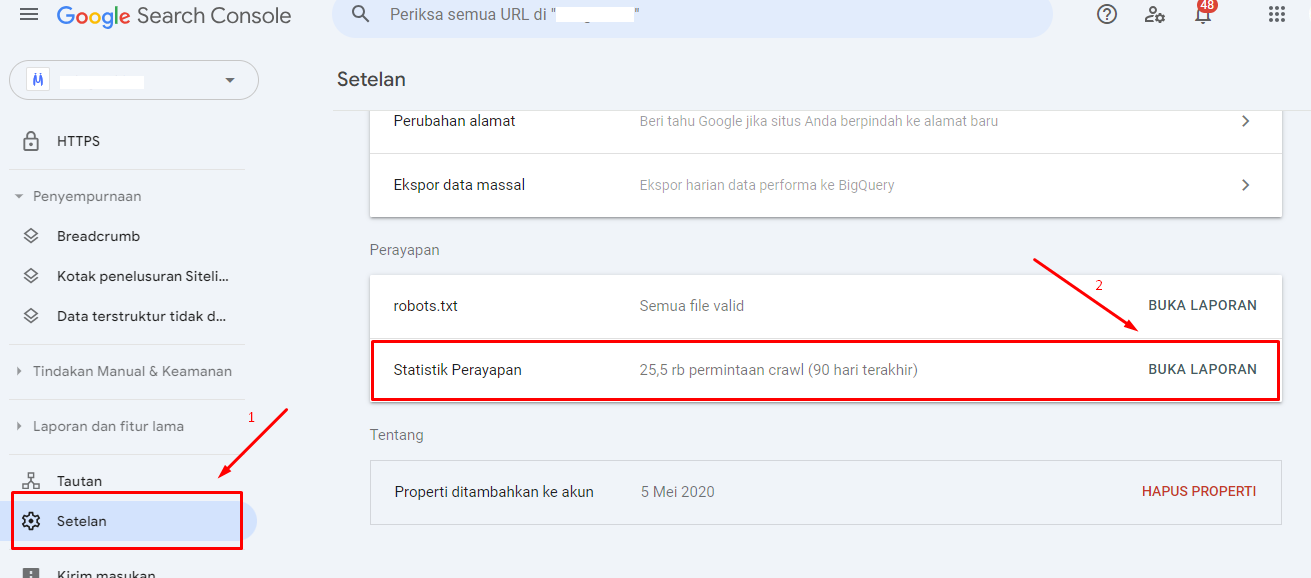Open Ekspor data massal chevron arrow
The image size is (1311, 578).
click(1246, 185)
